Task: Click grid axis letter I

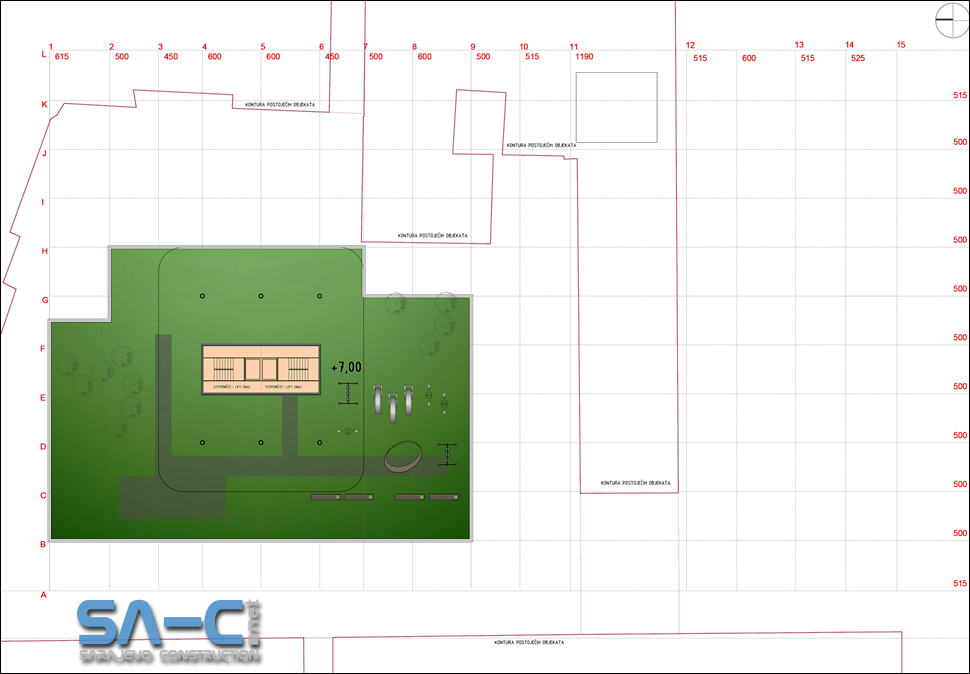Action: point(43,202)
